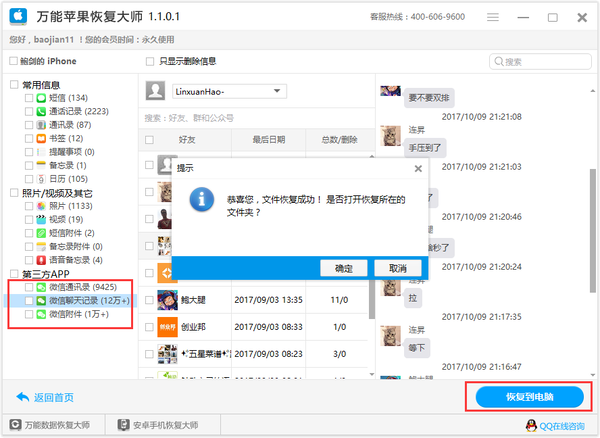Screen dimensions: 600x438
Task: Select the 书签 (12) bookmark icon
Action: [41, 138]
